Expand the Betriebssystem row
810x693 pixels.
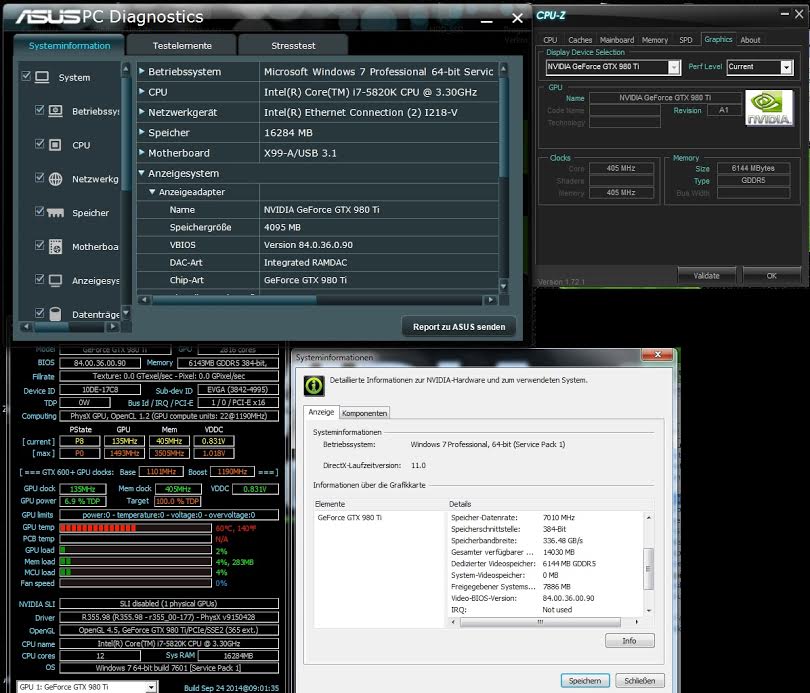[142, 71]
